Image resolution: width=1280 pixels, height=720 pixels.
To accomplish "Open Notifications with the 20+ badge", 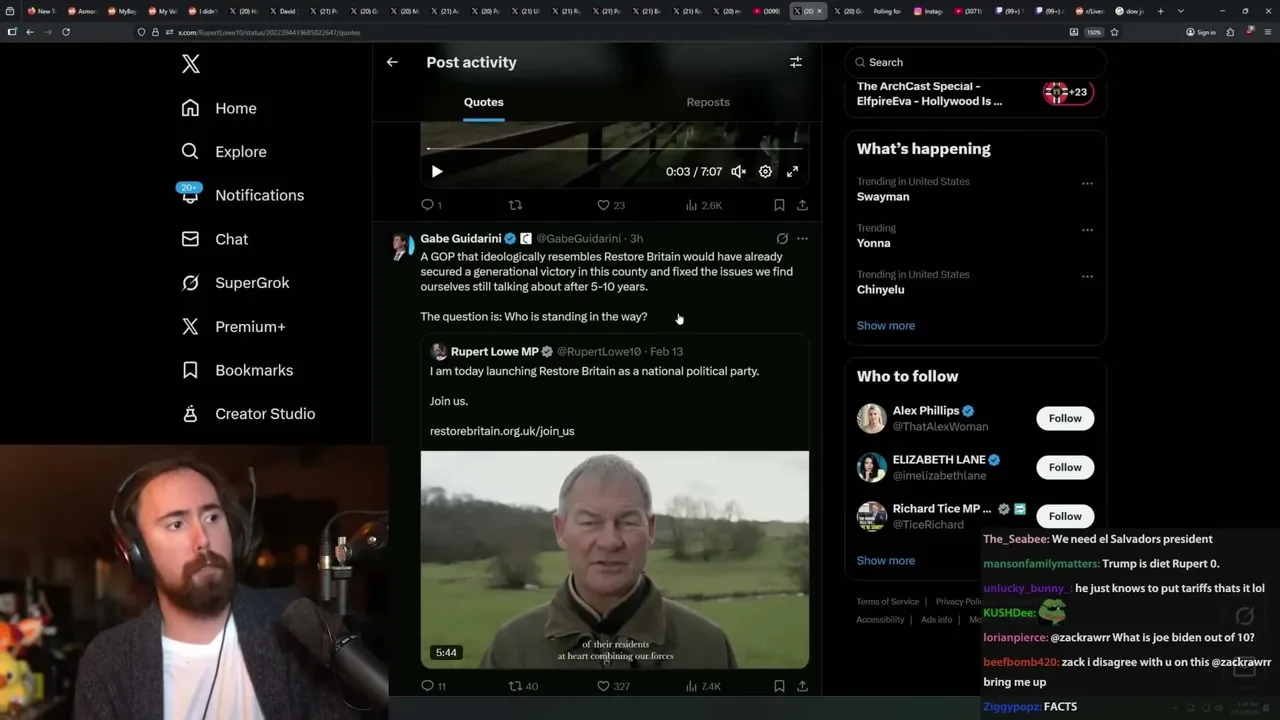I will (242, 195).
